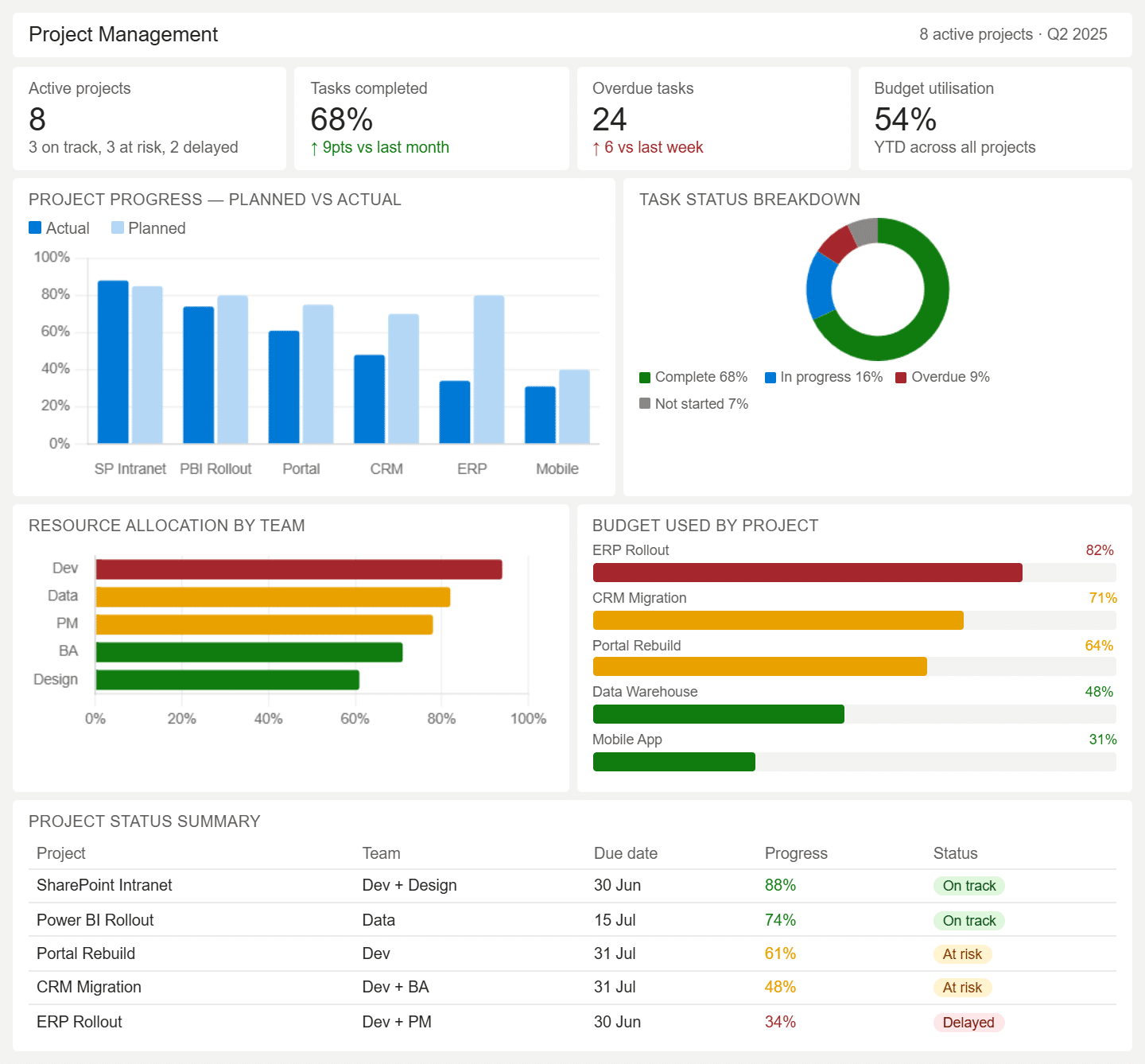This screenshot has height=1064, width=1145.
Task: Click the Budget utilisation 54% value
Action: coord(906,119)
